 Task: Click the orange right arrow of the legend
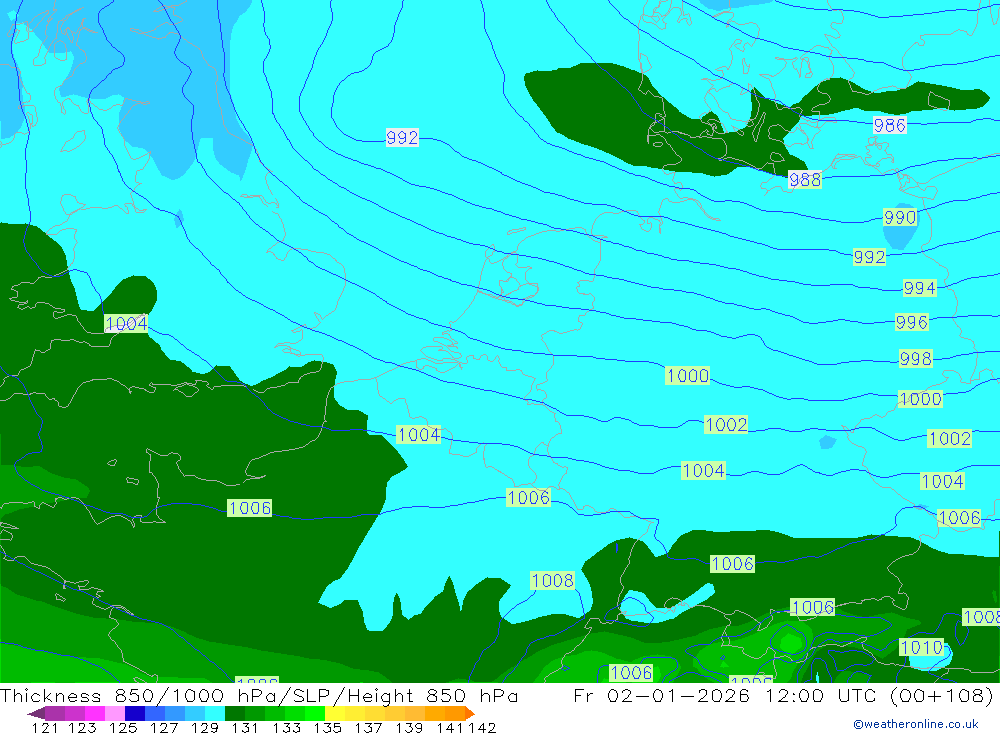pyautogui.click(x=470, y=713)
